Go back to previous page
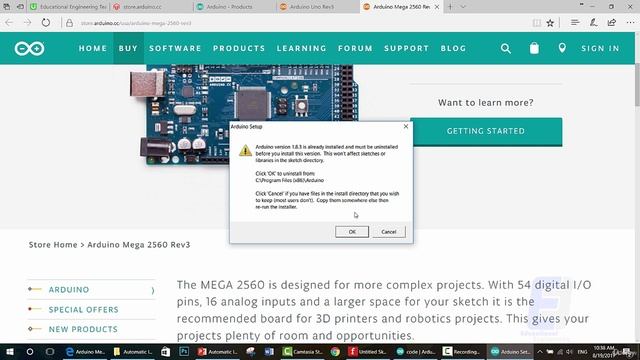Image resolution: width=640 pixels, height=360 pixels. pos(9,23)
